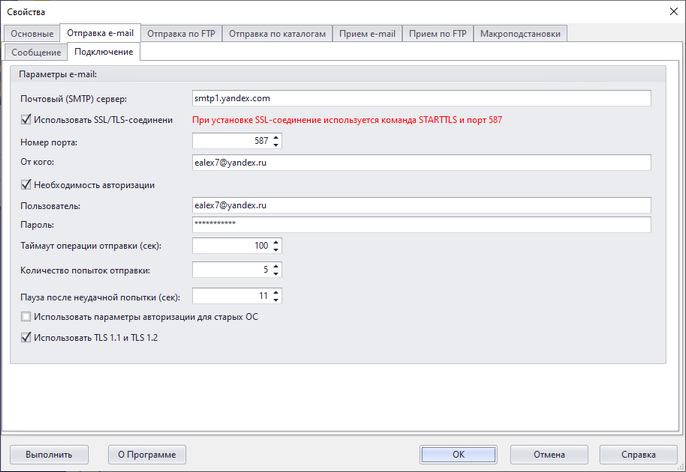Decrease port number with down arrow
686x472 pixels.
(x=276, y=145)
